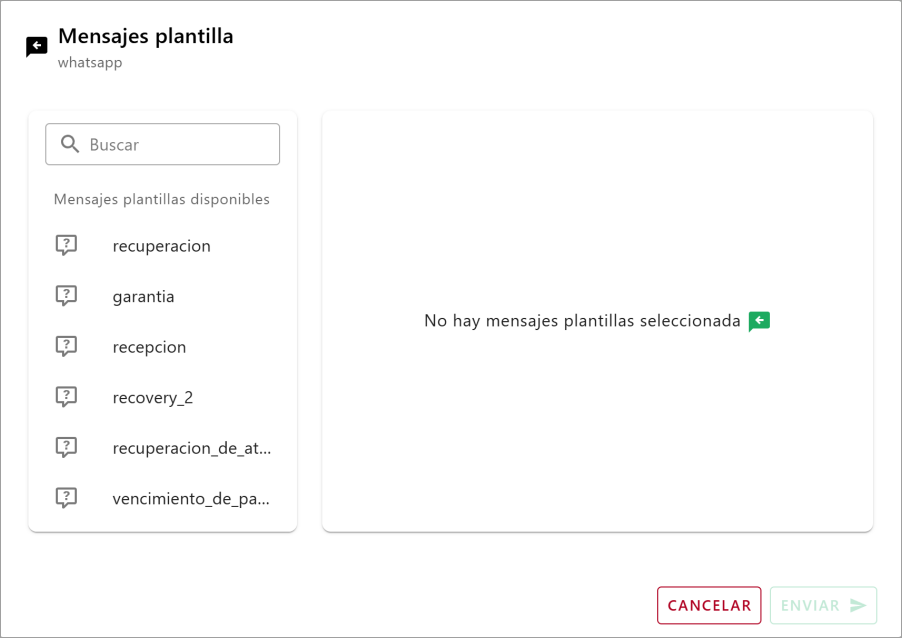
Task: Click the magnifier icon in search box
Action: pyautogui.click(x=69, y=144)
